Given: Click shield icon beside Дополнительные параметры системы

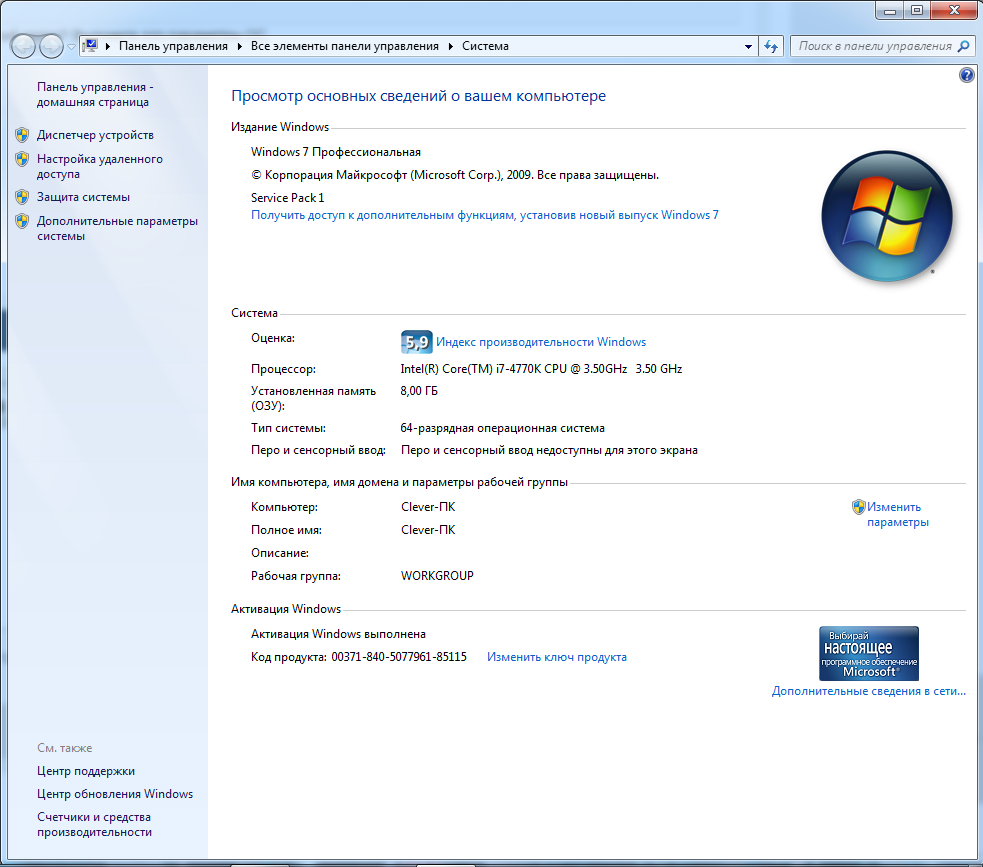Looking at the screenshot, I should tap(22, 221).
